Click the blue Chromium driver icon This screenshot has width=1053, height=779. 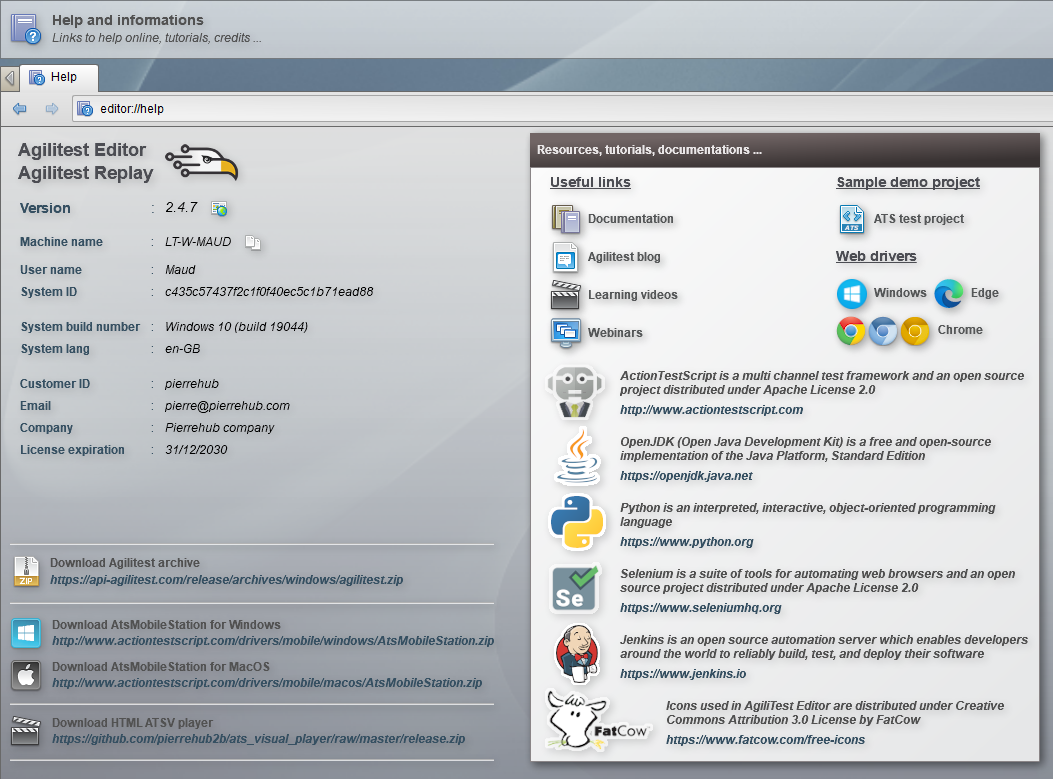883,331
